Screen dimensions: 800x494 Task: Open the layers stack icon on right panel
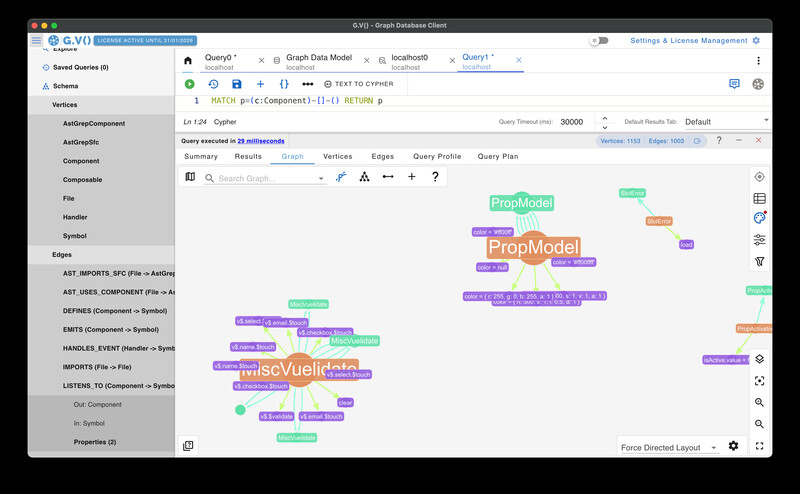(x=759, y=359)
